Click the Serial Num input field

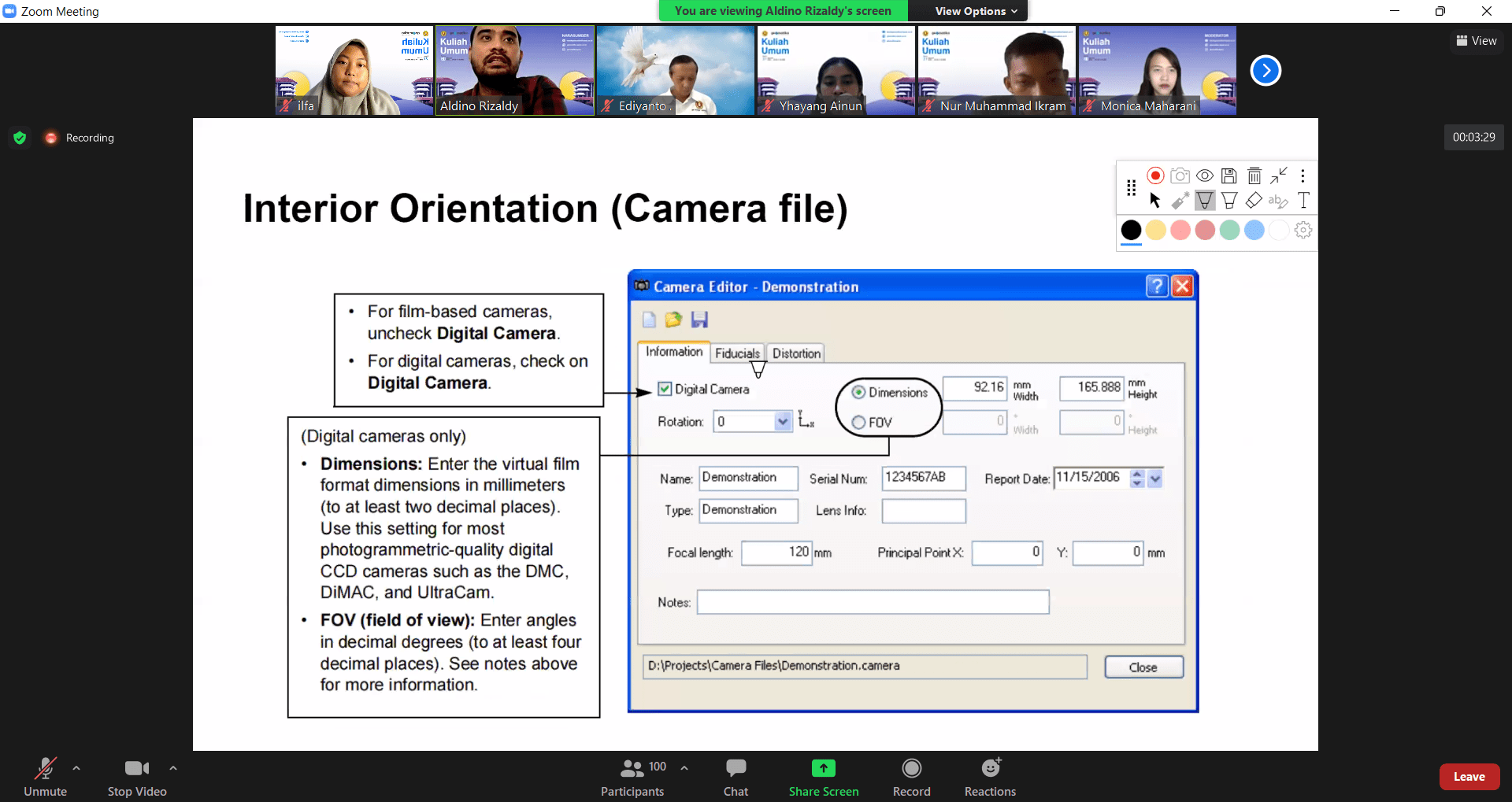click(924, 478)
